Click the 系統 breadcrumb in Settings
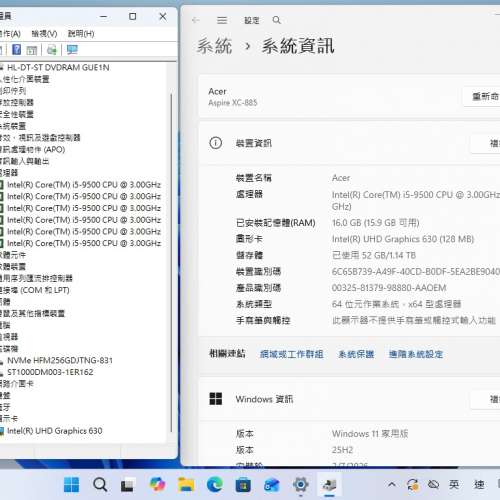 pyautogui.click(x=214, y=46)
